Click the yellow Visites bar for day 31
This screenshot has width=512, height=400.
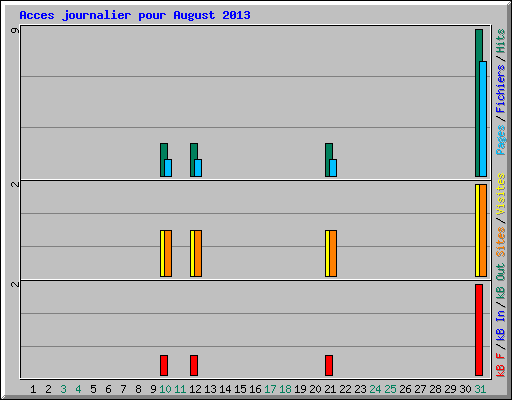pyautogui.click(x=477, y=230)
